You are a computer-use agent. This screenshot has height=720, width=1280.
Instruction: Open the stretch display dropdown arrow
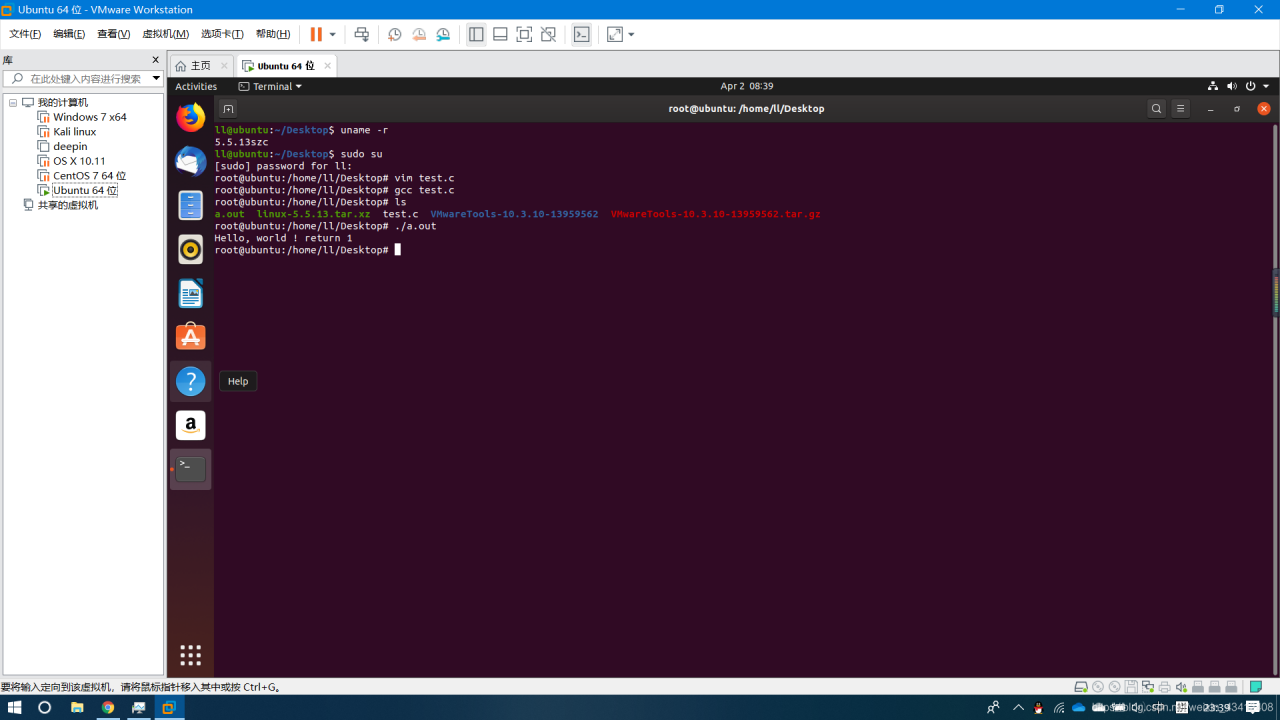(x=631, y=34)
